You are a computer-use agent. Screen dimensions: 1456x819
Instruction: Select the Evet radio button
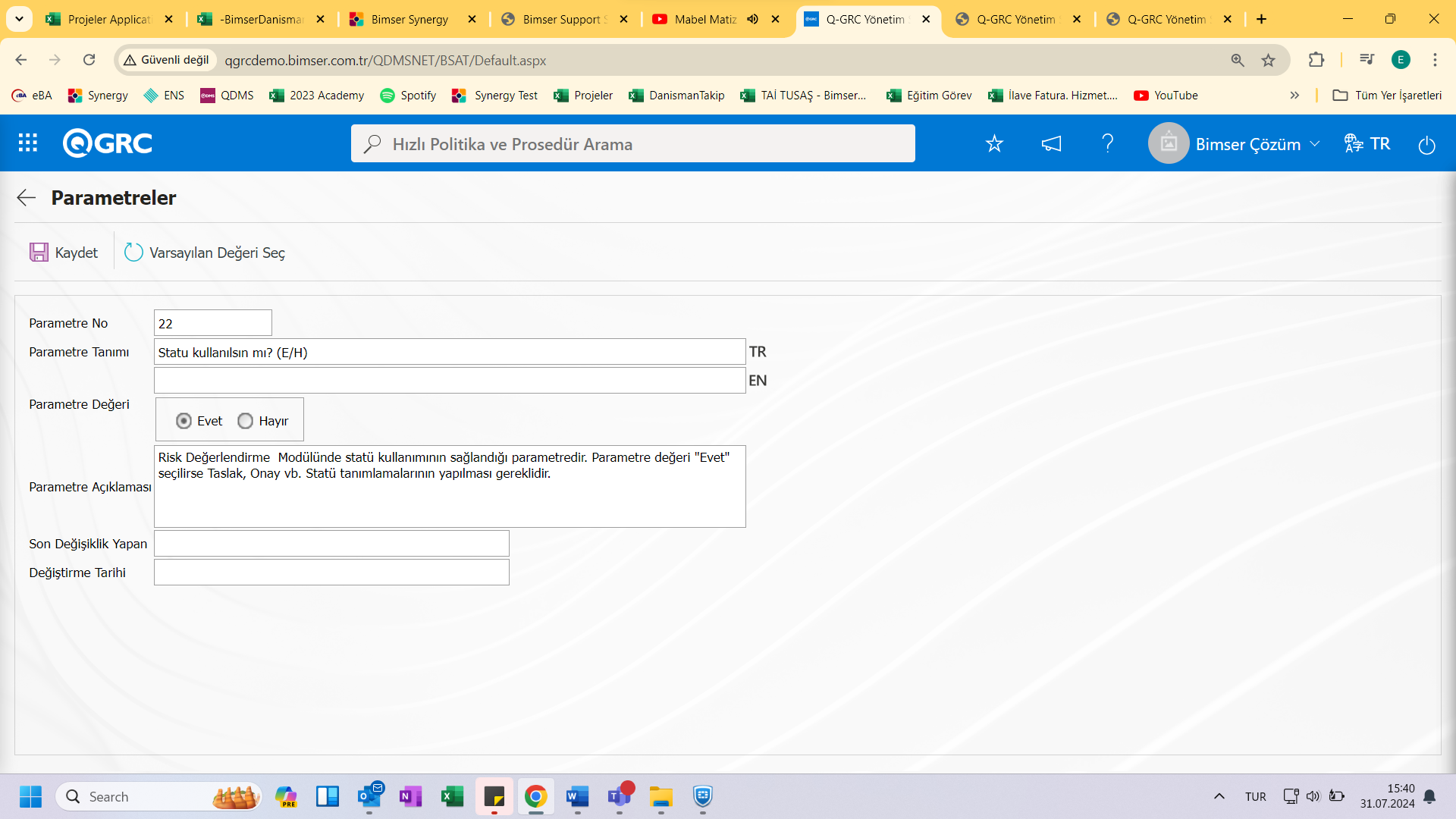[183, 420]
